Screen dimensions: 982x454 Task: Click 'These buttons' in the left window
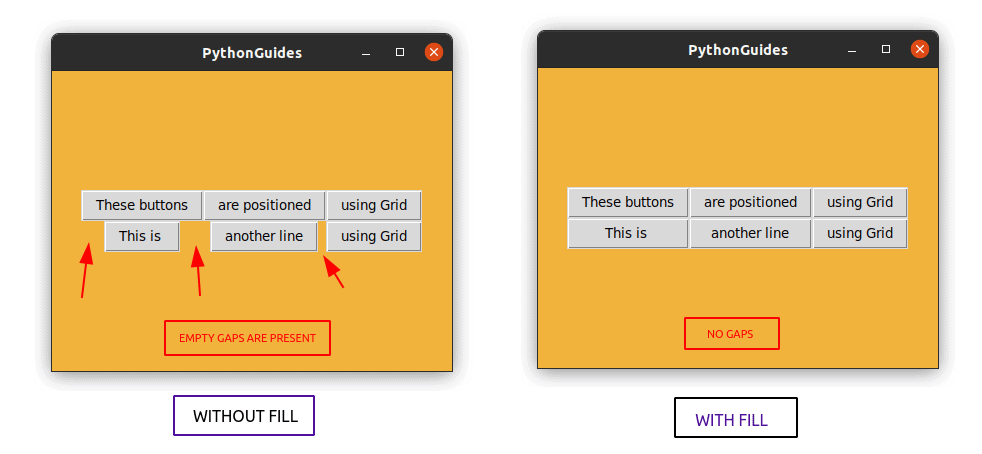pos(142,205)
